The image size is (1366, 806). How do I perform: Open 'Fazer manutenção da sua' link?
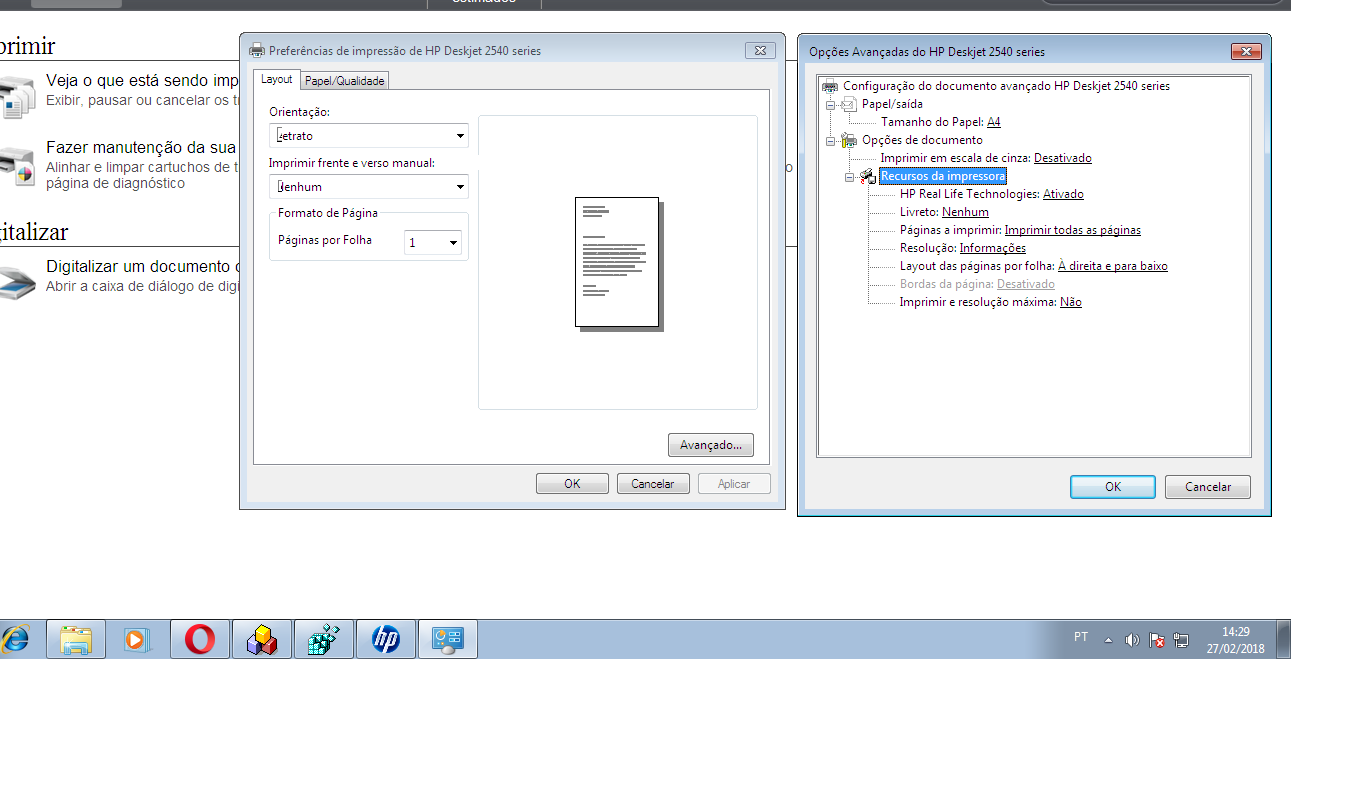(141, 148)
